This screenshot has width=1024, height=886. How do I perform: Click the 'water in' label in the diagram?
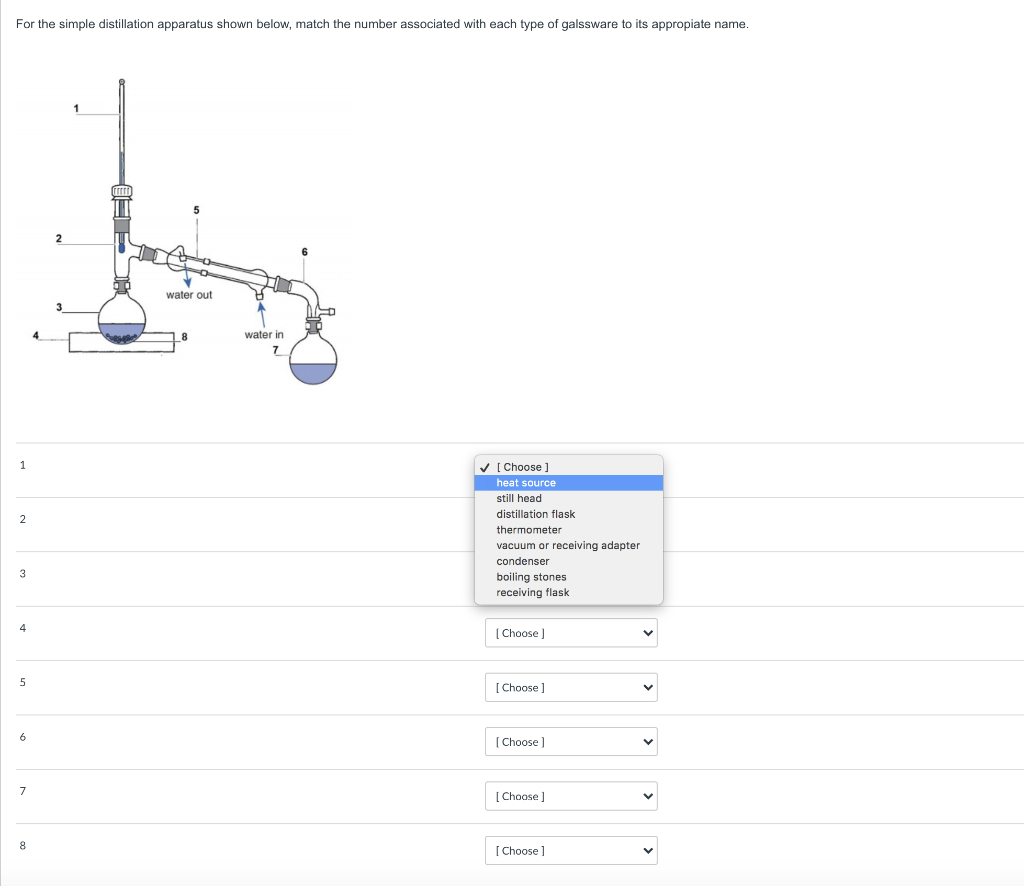click(x=262, y=334)
